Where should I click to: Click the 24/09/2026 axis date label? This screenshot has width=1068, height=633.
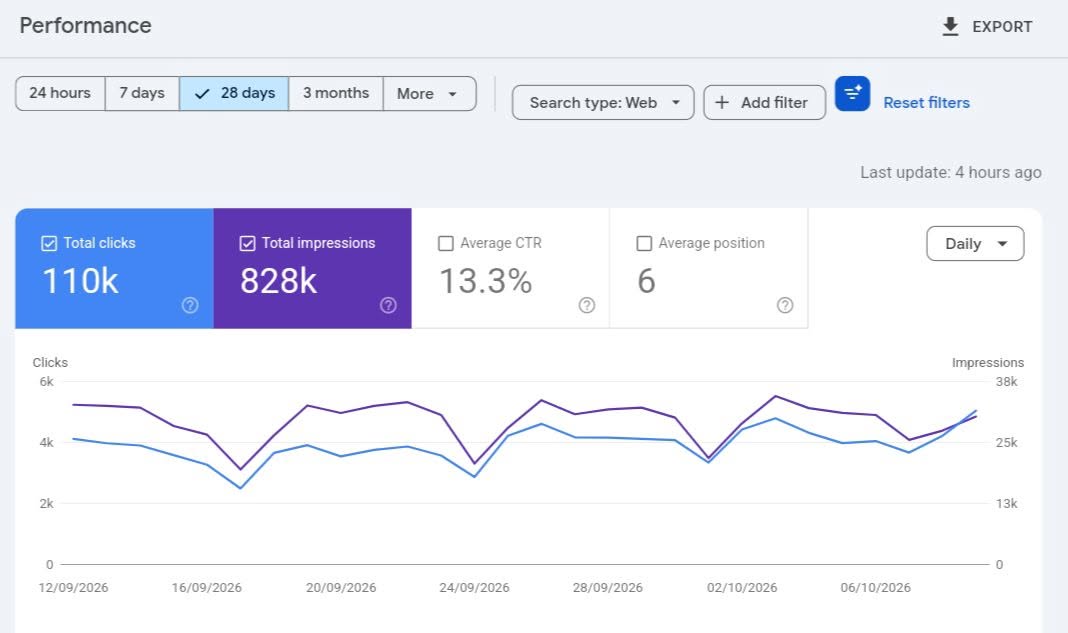tap(474, 587)
